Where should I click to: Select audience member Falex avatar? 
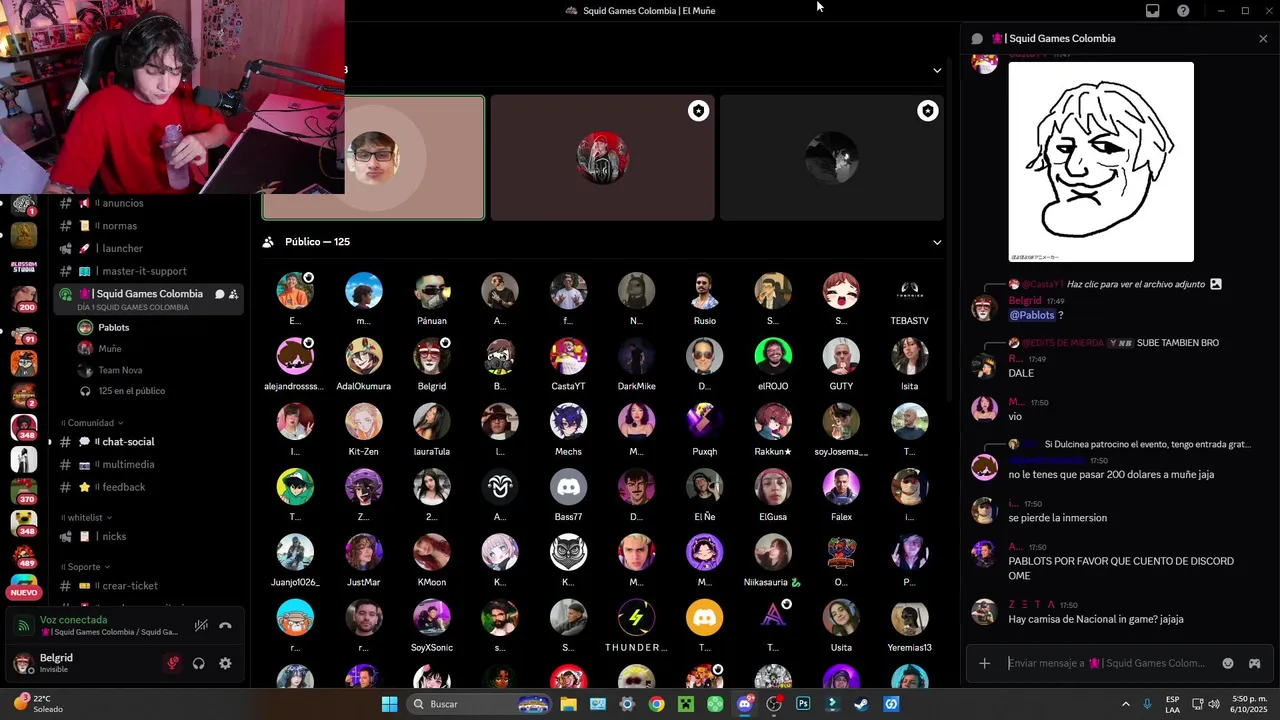pyautogui.click(x=841, y=487)
